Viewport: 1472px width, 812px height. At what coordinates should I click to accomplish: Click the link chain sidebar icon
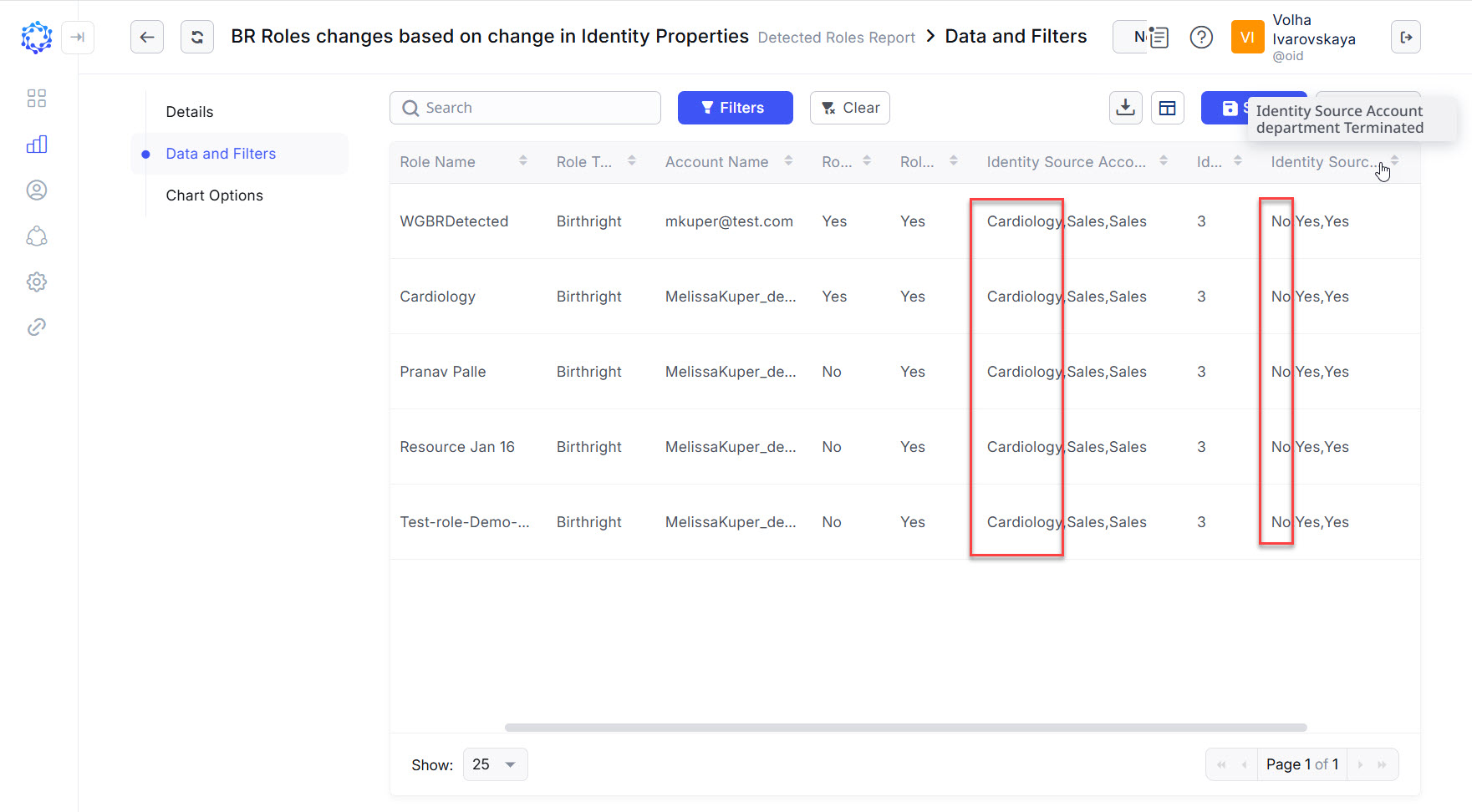click(x=37, y=327)
